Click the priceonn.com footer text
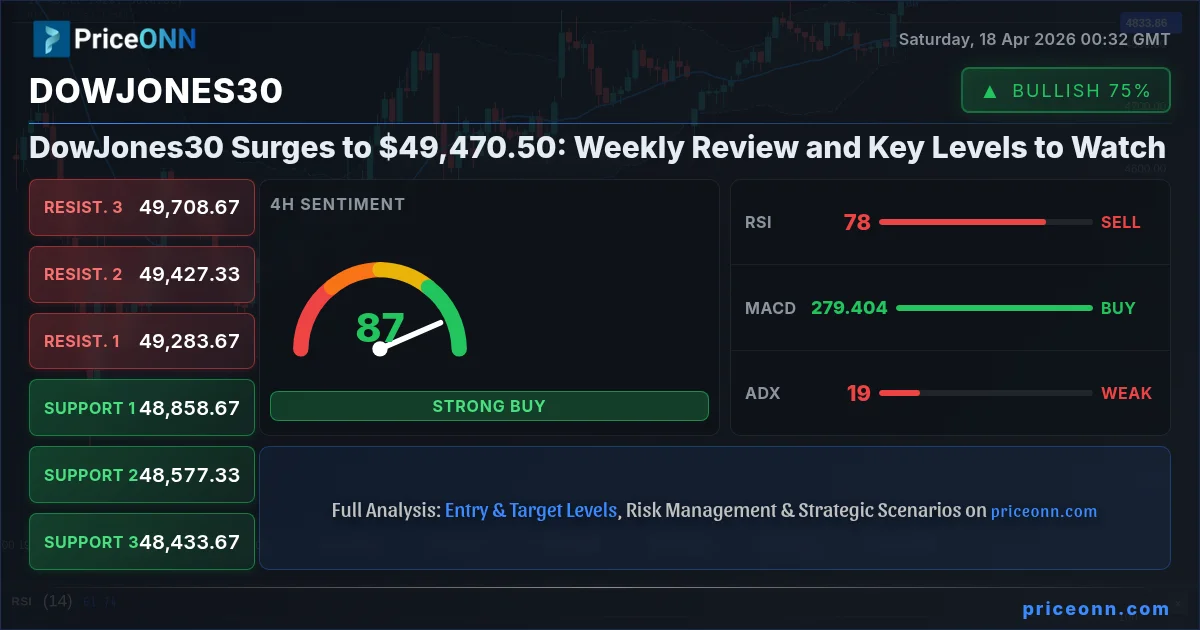 point(1096,609)
